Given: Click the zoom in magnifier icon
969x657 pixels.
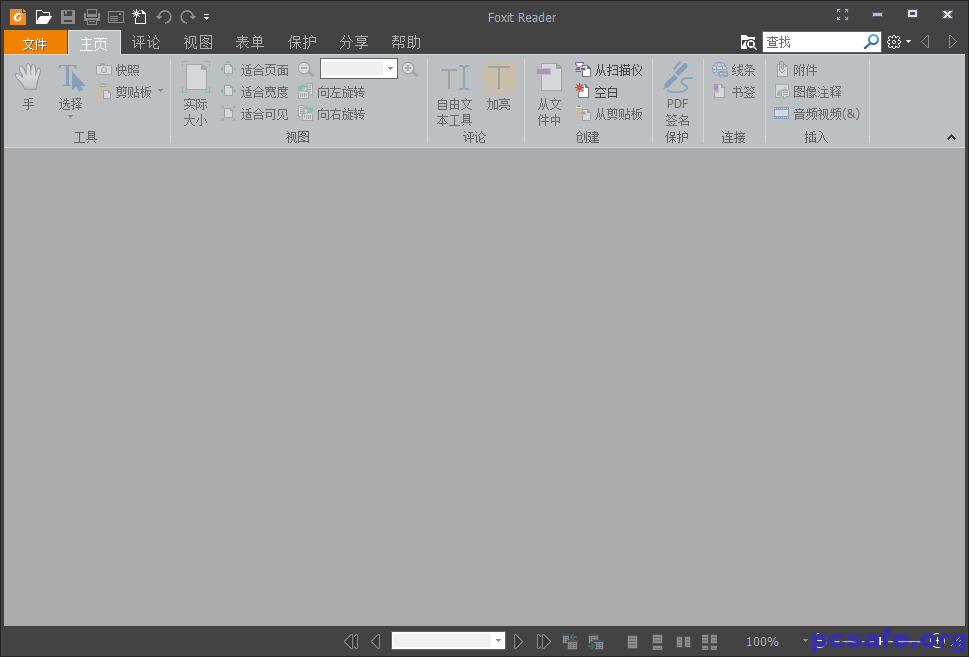Looking at the screenshot, I should (410, 69).
